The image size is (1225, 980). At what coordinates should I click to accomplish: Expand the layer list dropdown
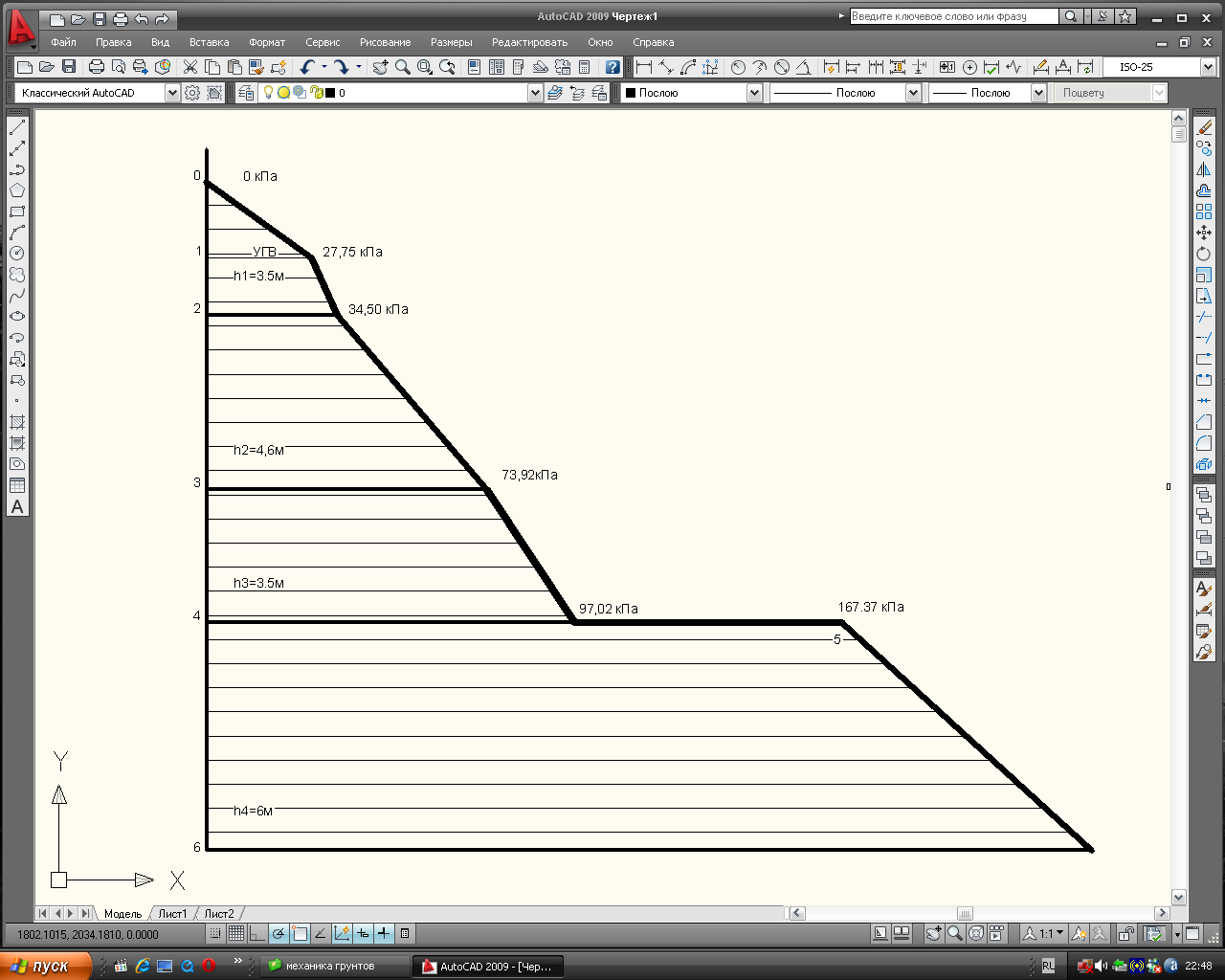[535, 93]
